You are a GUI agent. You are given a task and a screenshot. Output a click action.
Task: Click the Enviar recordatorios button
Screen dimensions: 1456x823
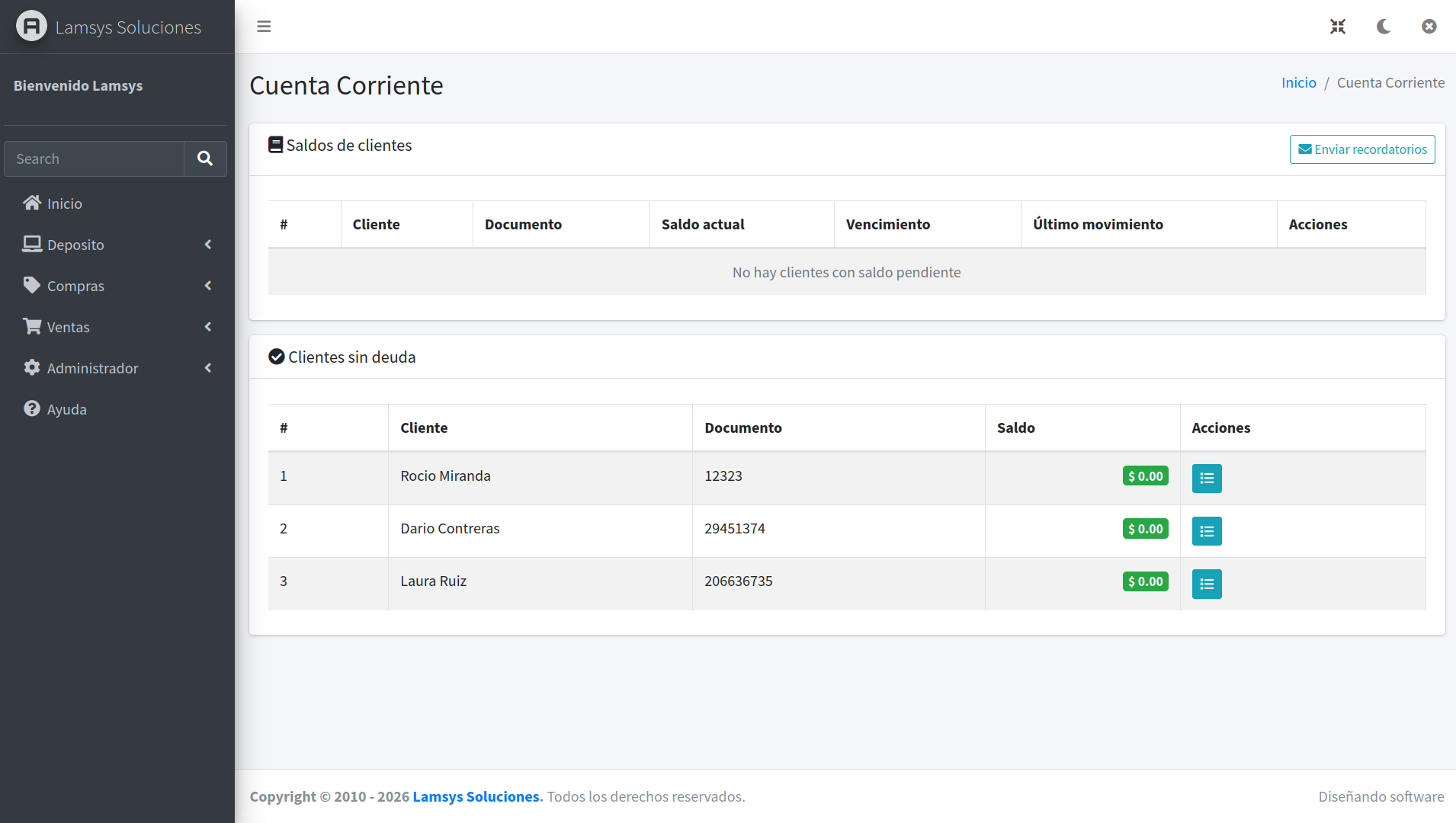(x=1362, y=149)
